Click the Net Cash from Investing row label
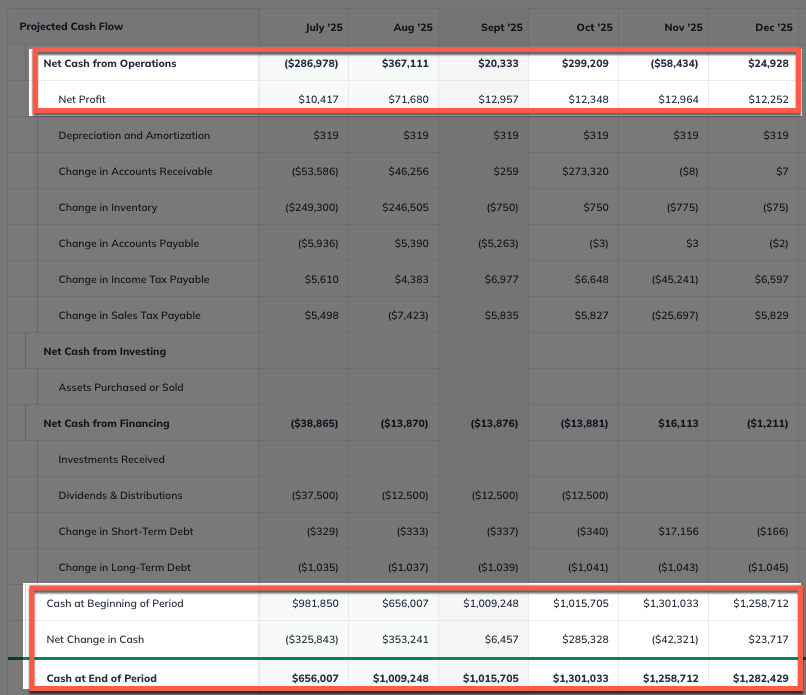Viewport: 806px width, 695px height. tap(105, 351)
